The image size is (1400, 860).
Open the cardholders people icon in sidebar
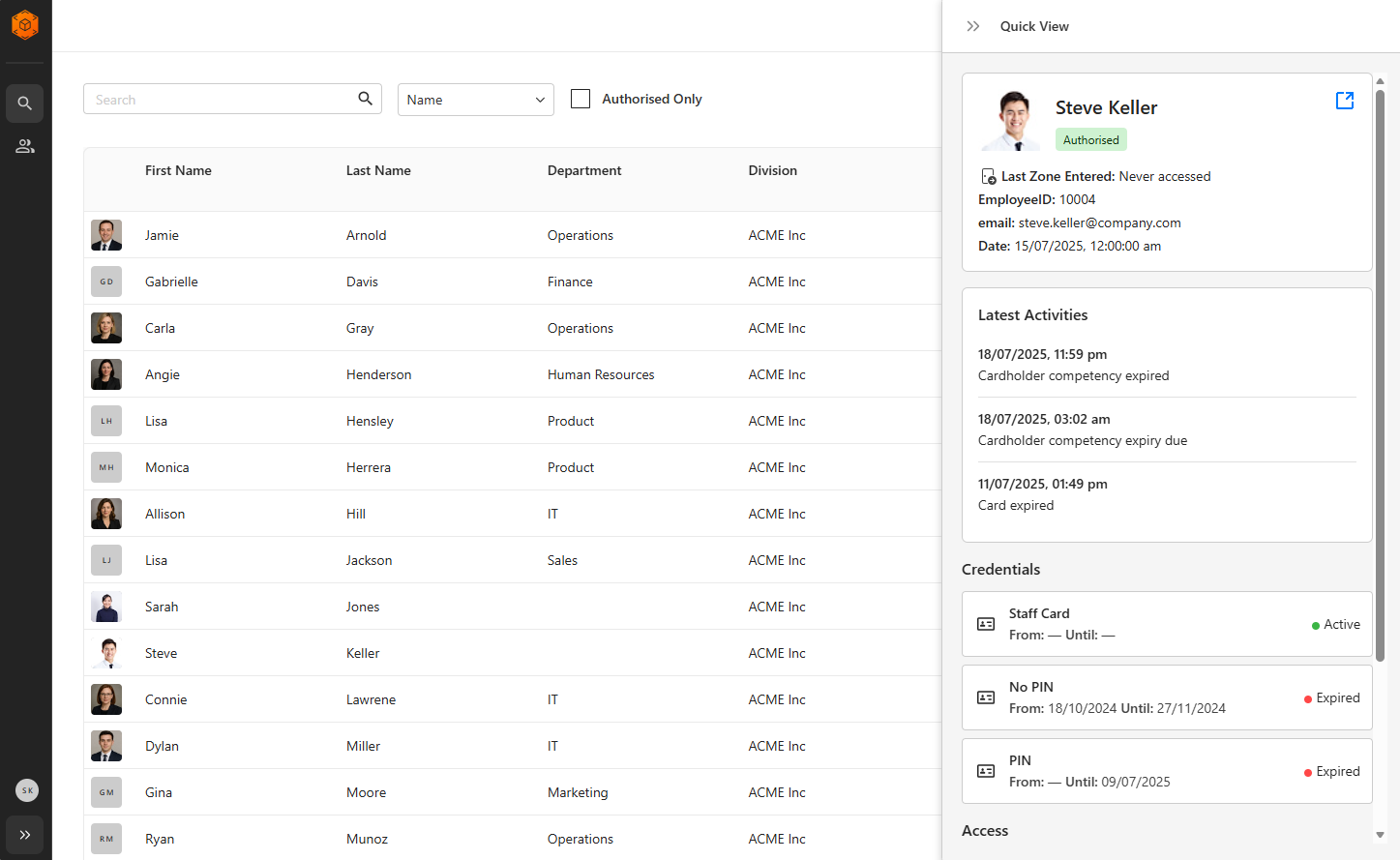point(25,146)
